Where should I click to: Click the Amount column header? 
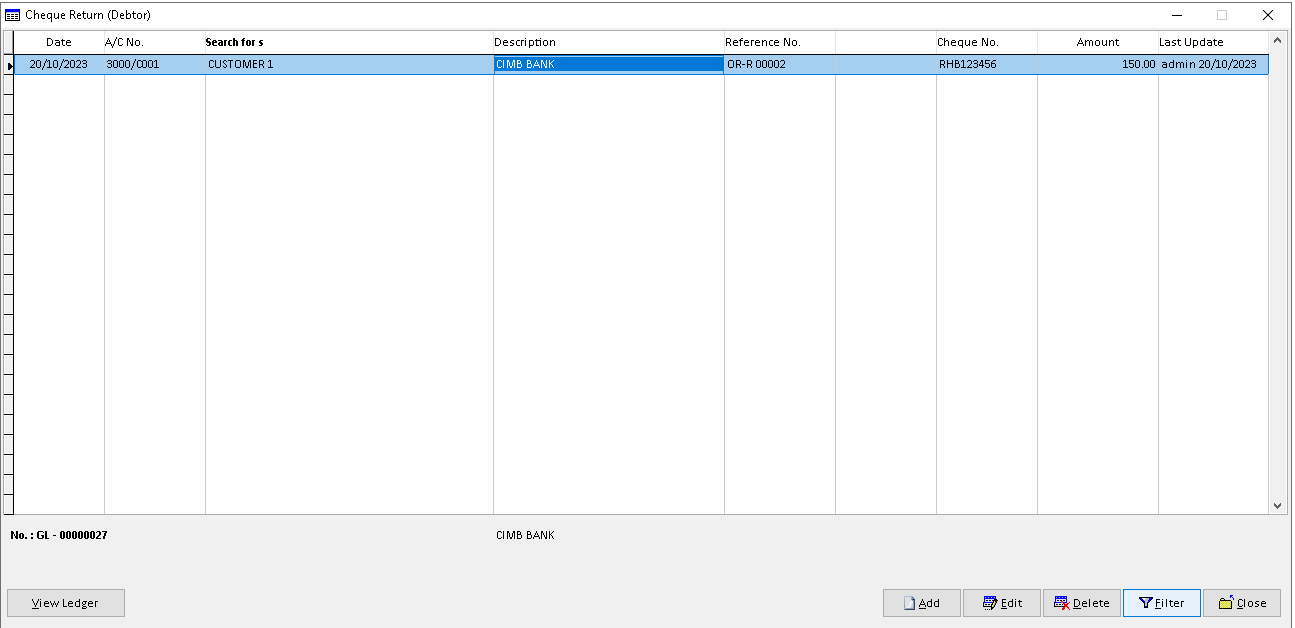click(x=1097, y=42)
